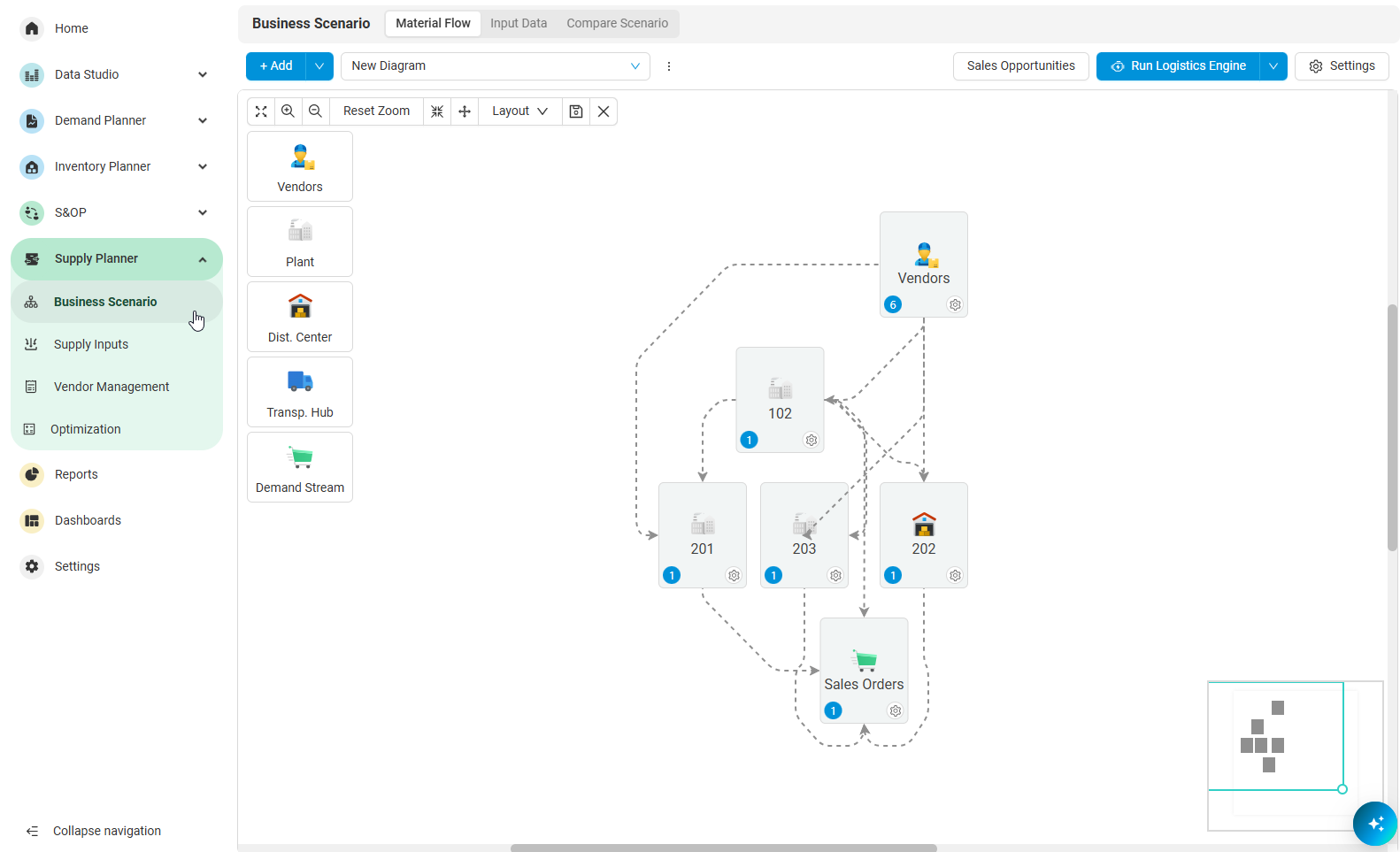Select the Sales Orders node on canvas
1400x852 pixels.
coord(864,671)
